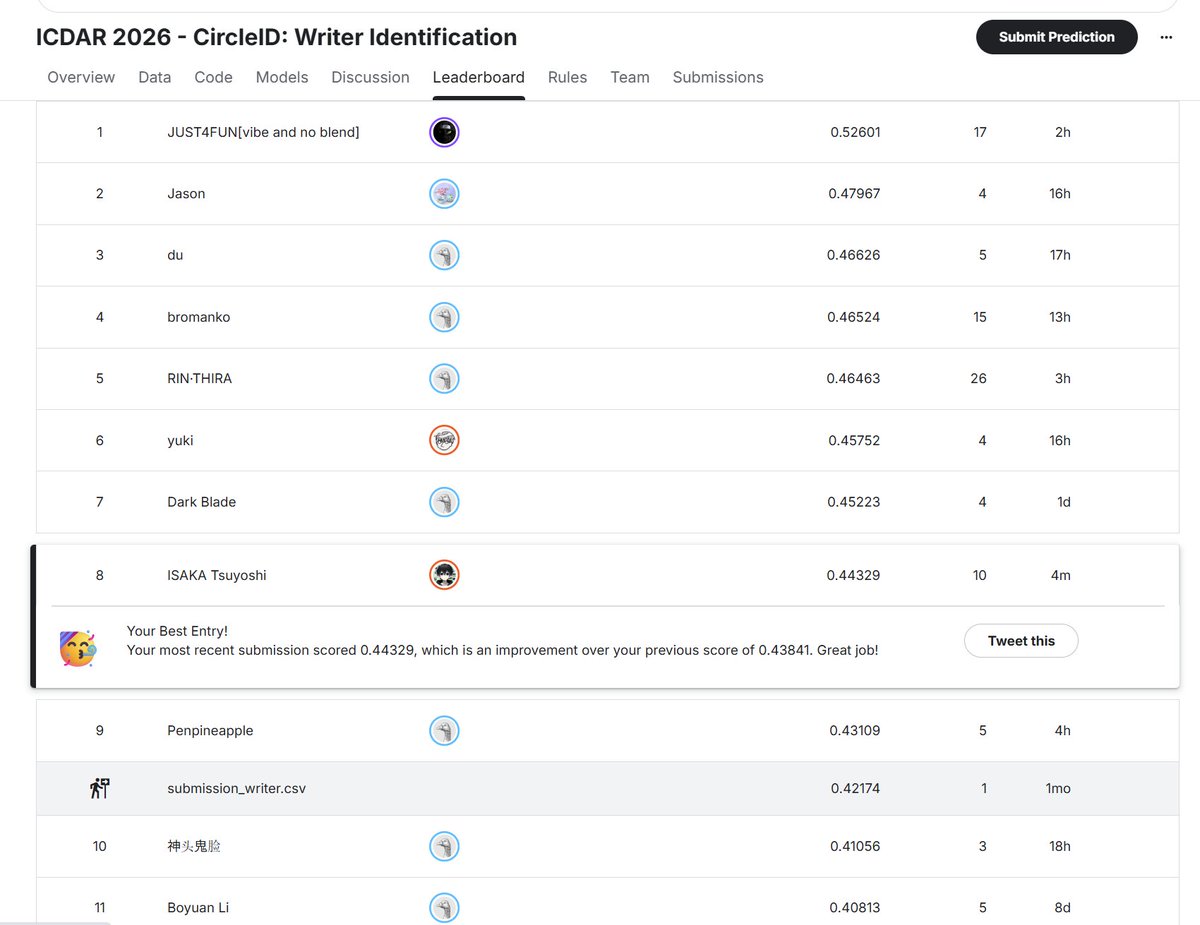This screenshot has width=1200, height=925.
Task: Open Penpineapple's profile avatar
Action: point(444,731)
